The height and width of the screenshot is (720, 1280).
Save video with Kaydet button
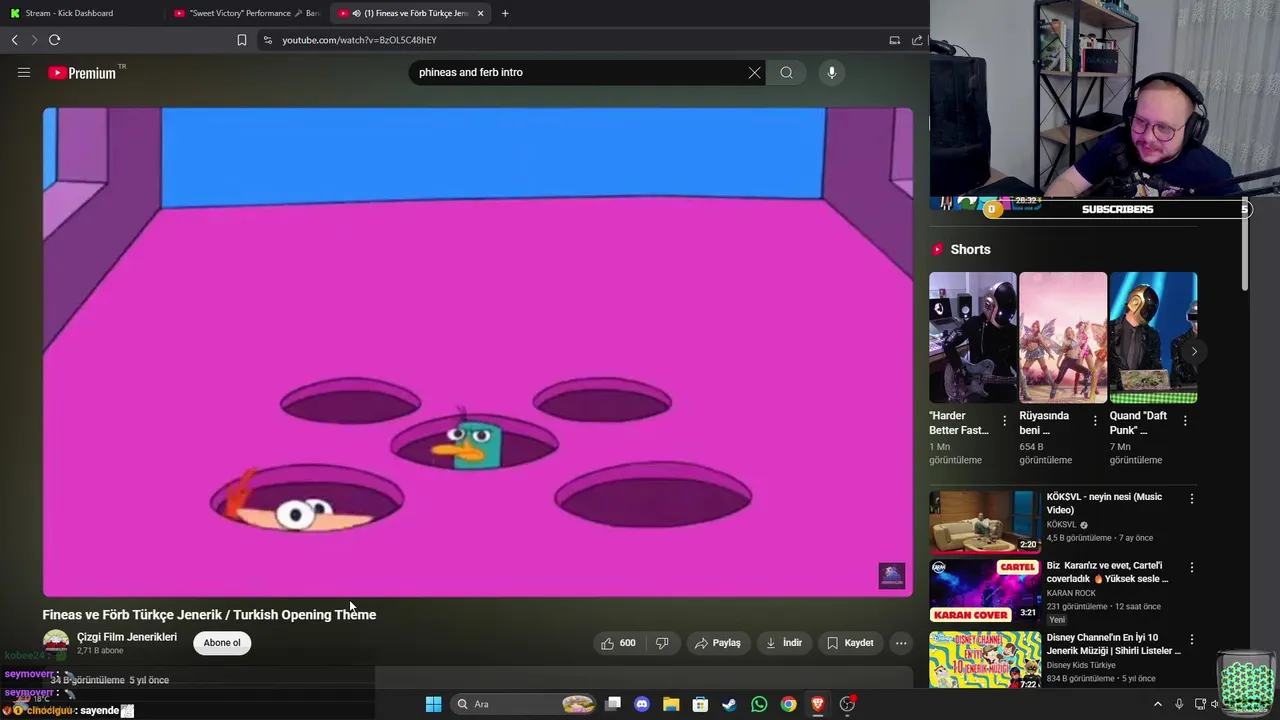click(x=850, y=643)
